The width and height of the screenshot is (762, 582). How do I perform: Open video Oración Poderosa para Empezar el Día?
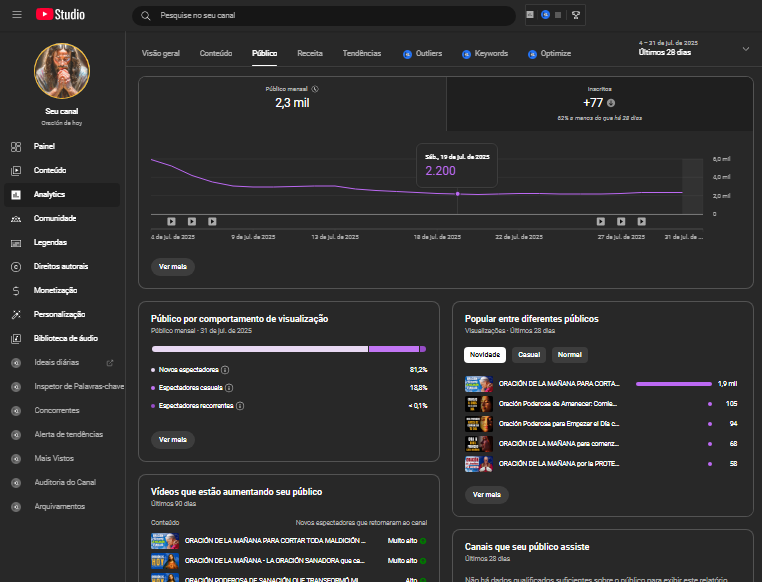559,424
